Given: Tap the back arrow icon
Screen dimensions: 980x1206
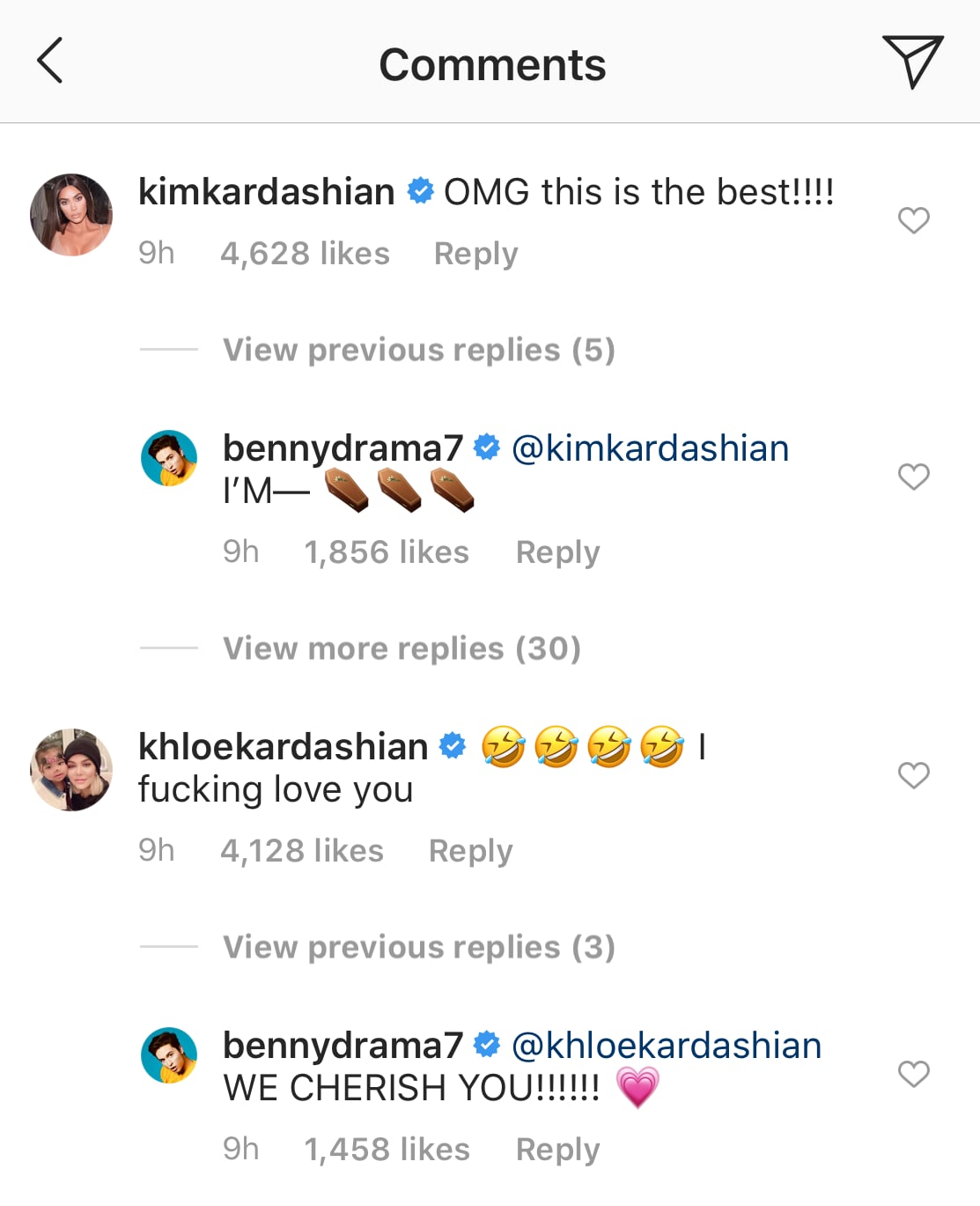Looking at the screenshot, I should (50, 61).
